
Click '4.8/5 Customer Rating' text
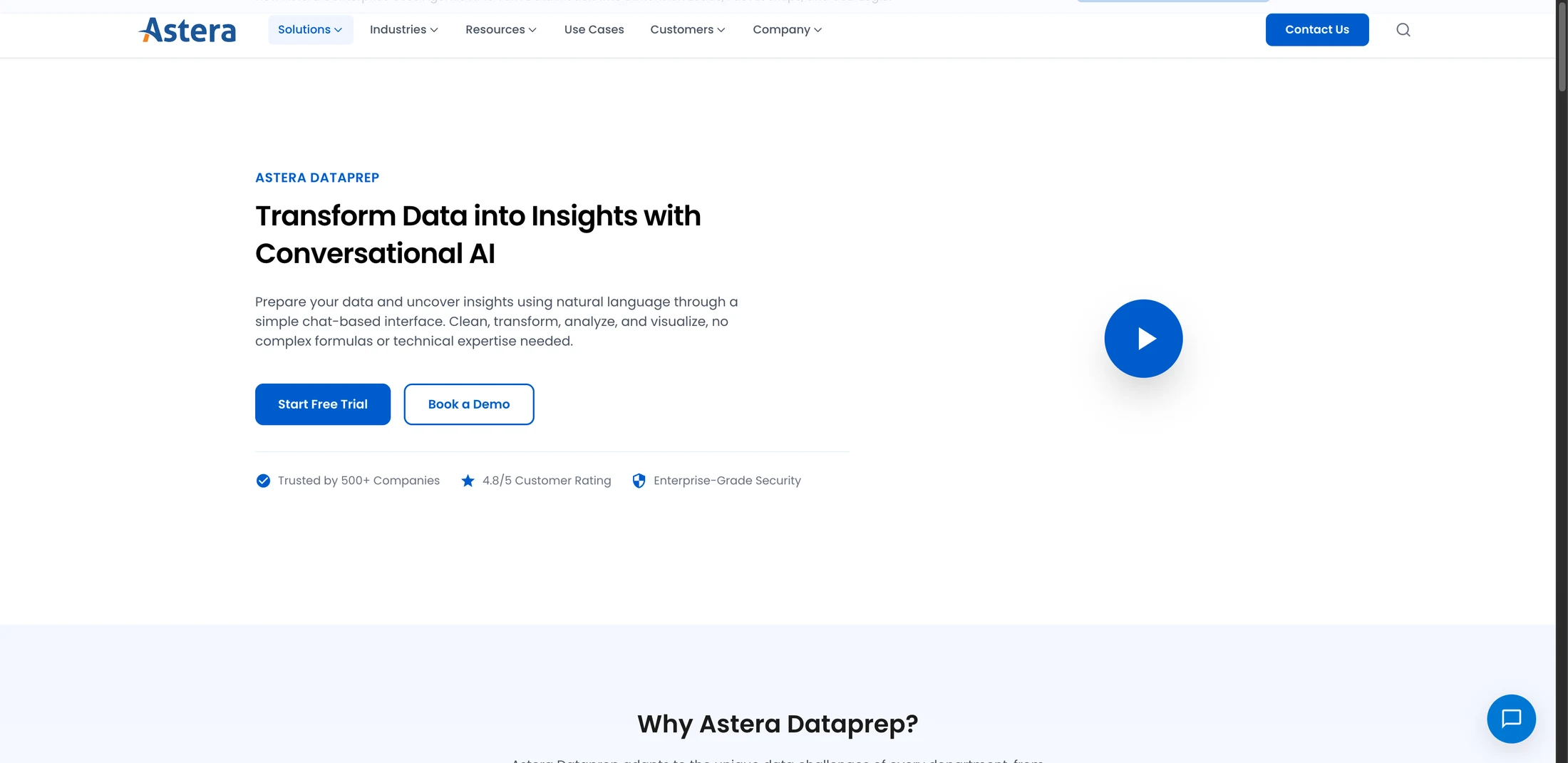tap(547, 481)
